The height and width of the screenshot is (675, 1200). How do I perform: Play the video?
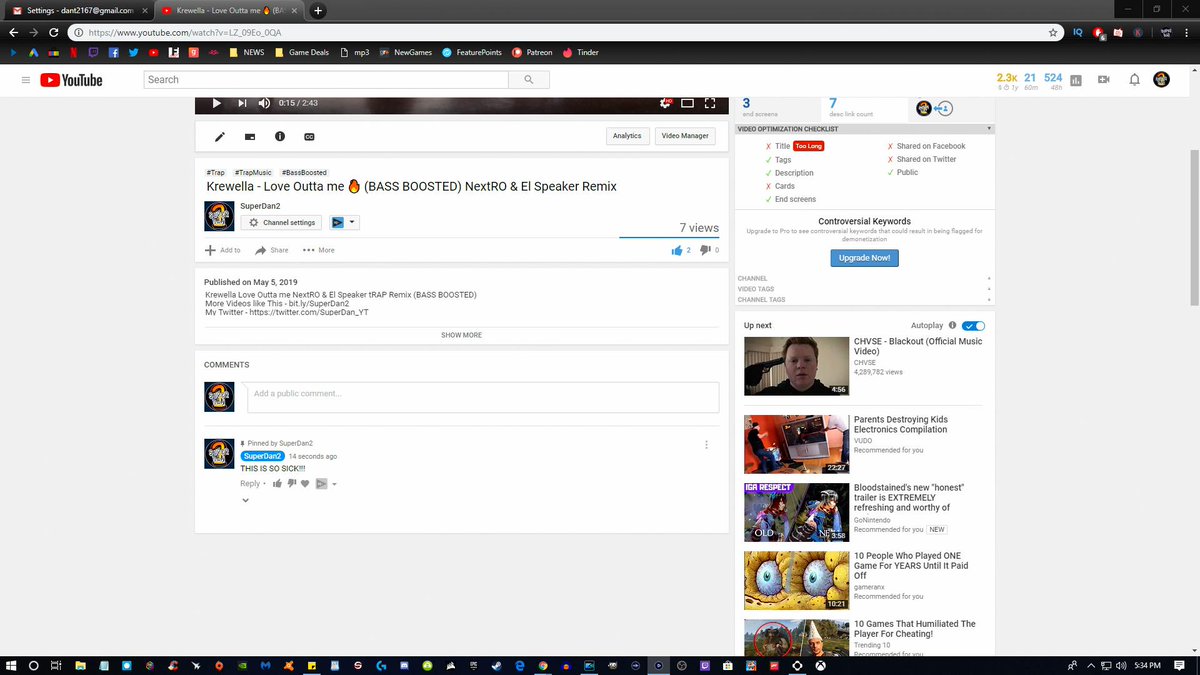(x=216, y=103)
